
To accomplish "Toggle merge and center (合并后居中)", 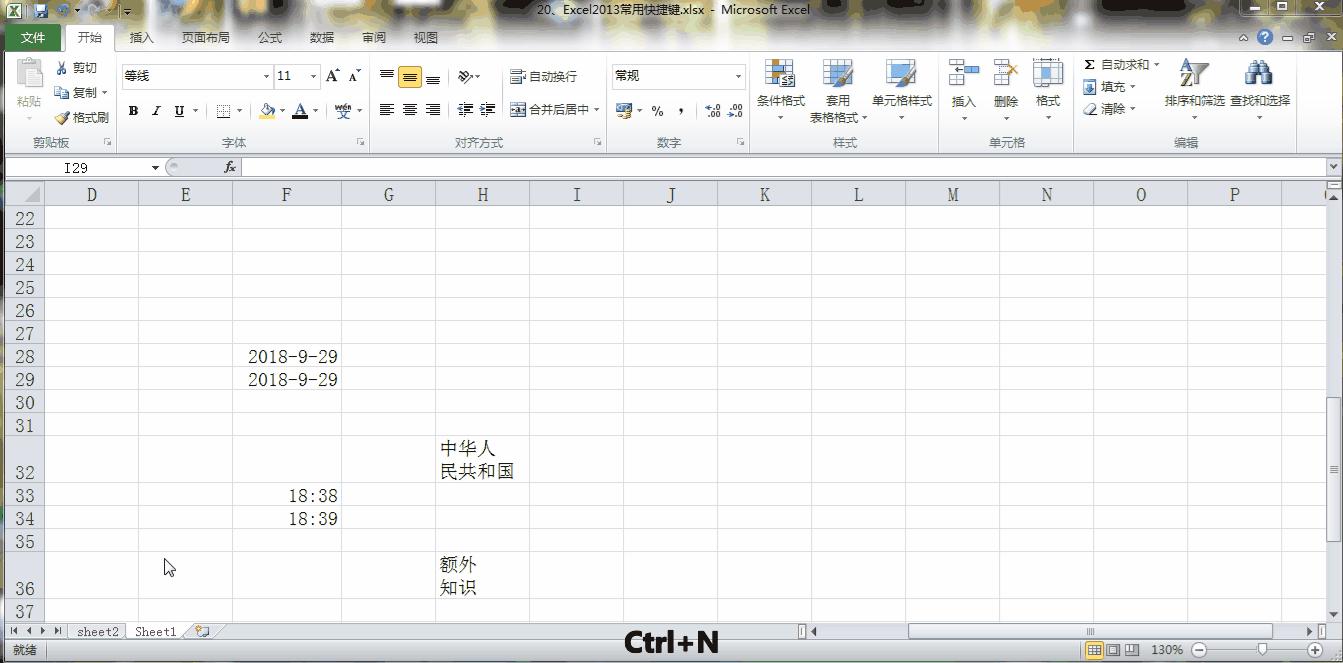I will [550, 110].
